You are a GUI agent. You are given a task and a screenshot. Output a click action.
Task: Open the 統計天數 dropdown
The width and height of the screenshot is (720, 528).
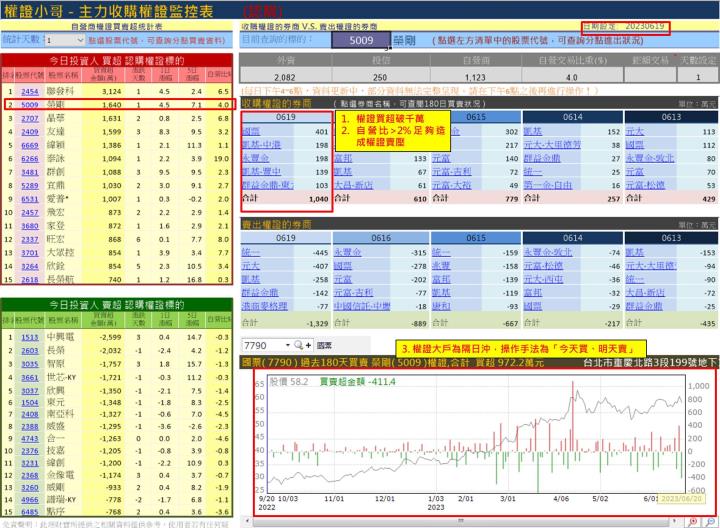coord(80,40)
